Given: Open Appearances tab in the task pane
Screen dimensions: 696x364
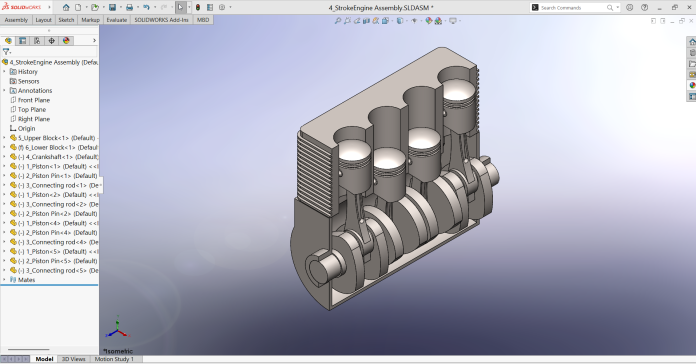Looking at the screenshot, I should [x=692, y=85].
